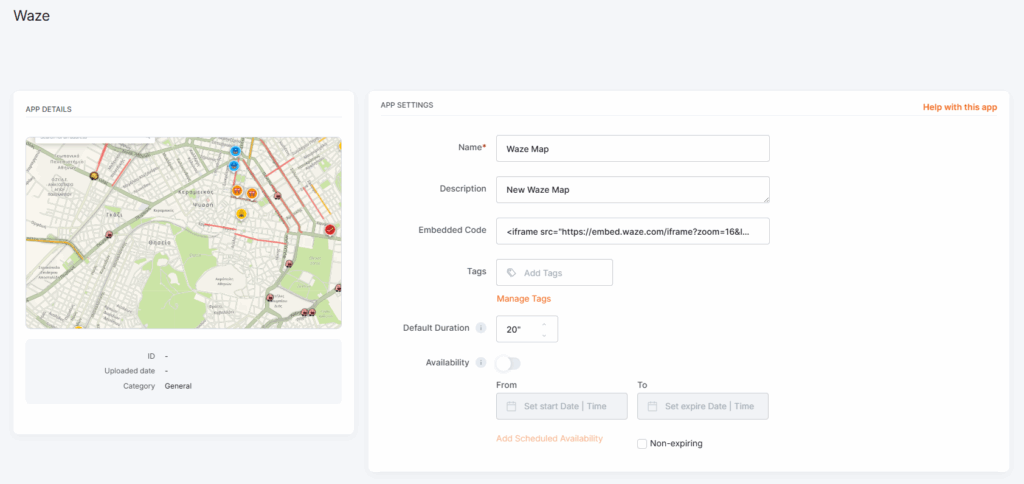Open the Help with this app link
This screenshot has width=1024, height=484.
pos(959,107)
